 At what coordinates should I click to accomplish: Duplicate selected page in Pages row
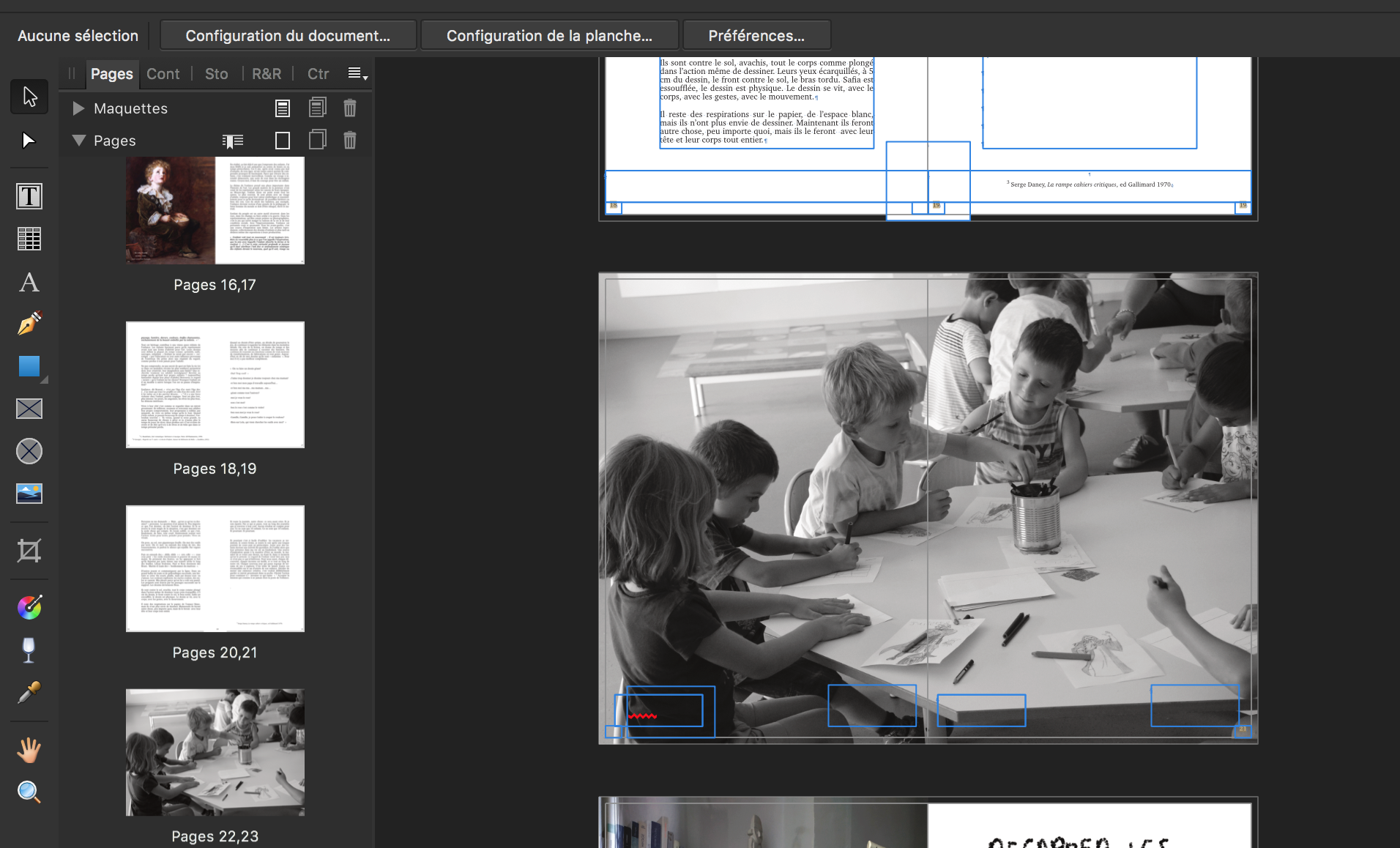click(318, 140)
